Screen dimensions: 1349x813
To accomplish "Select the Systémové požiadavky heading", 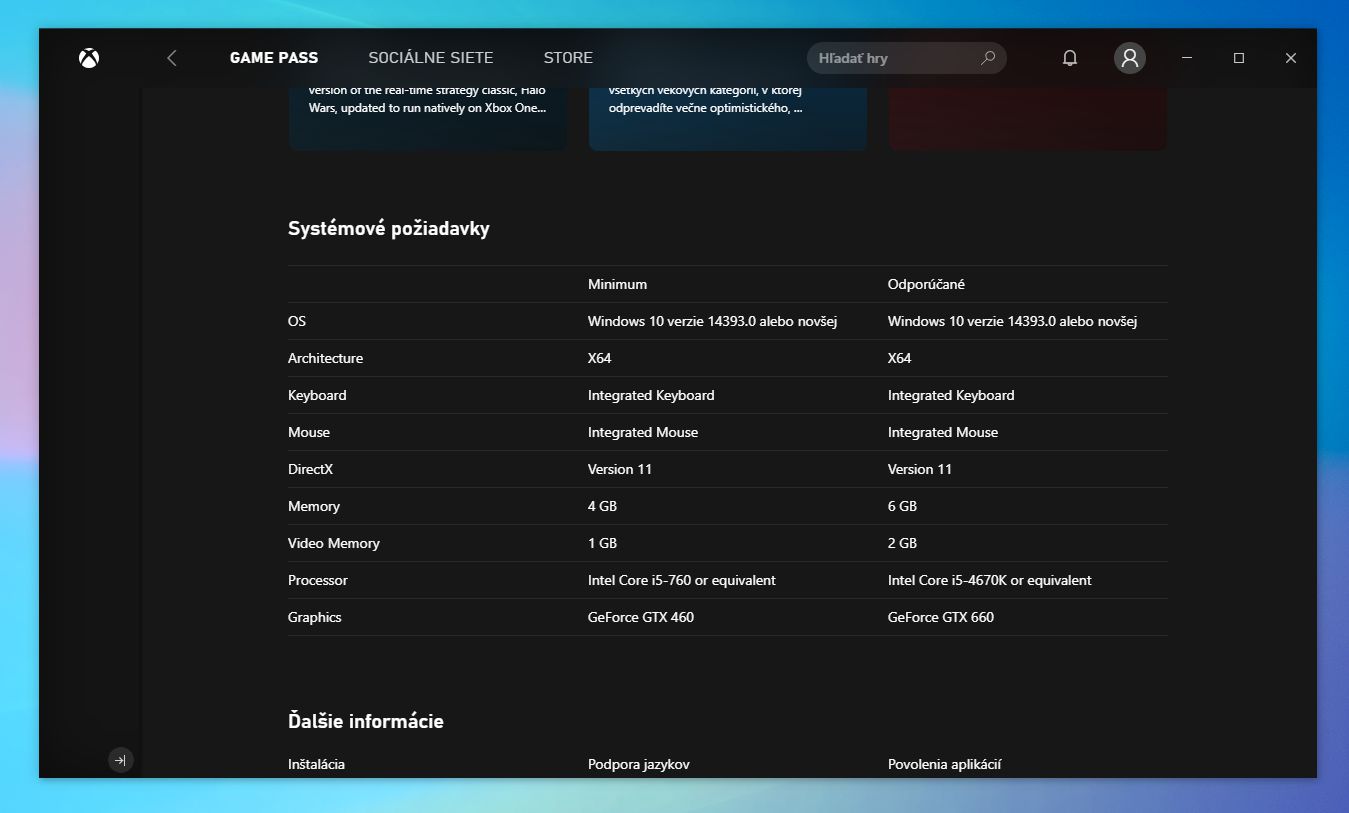I will tap(389, 228).
